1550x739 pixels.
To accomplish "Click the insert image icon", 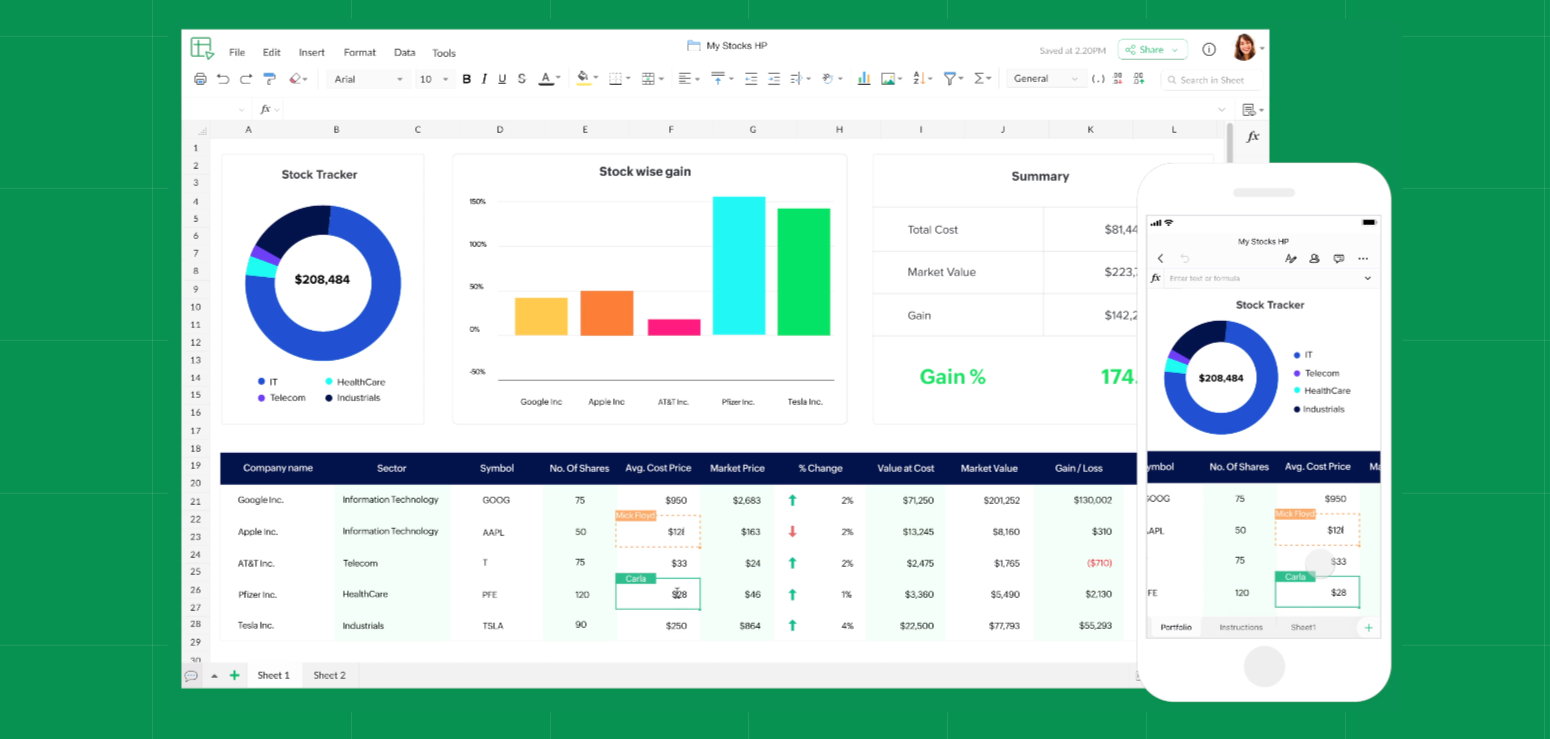I will point(888,79).
